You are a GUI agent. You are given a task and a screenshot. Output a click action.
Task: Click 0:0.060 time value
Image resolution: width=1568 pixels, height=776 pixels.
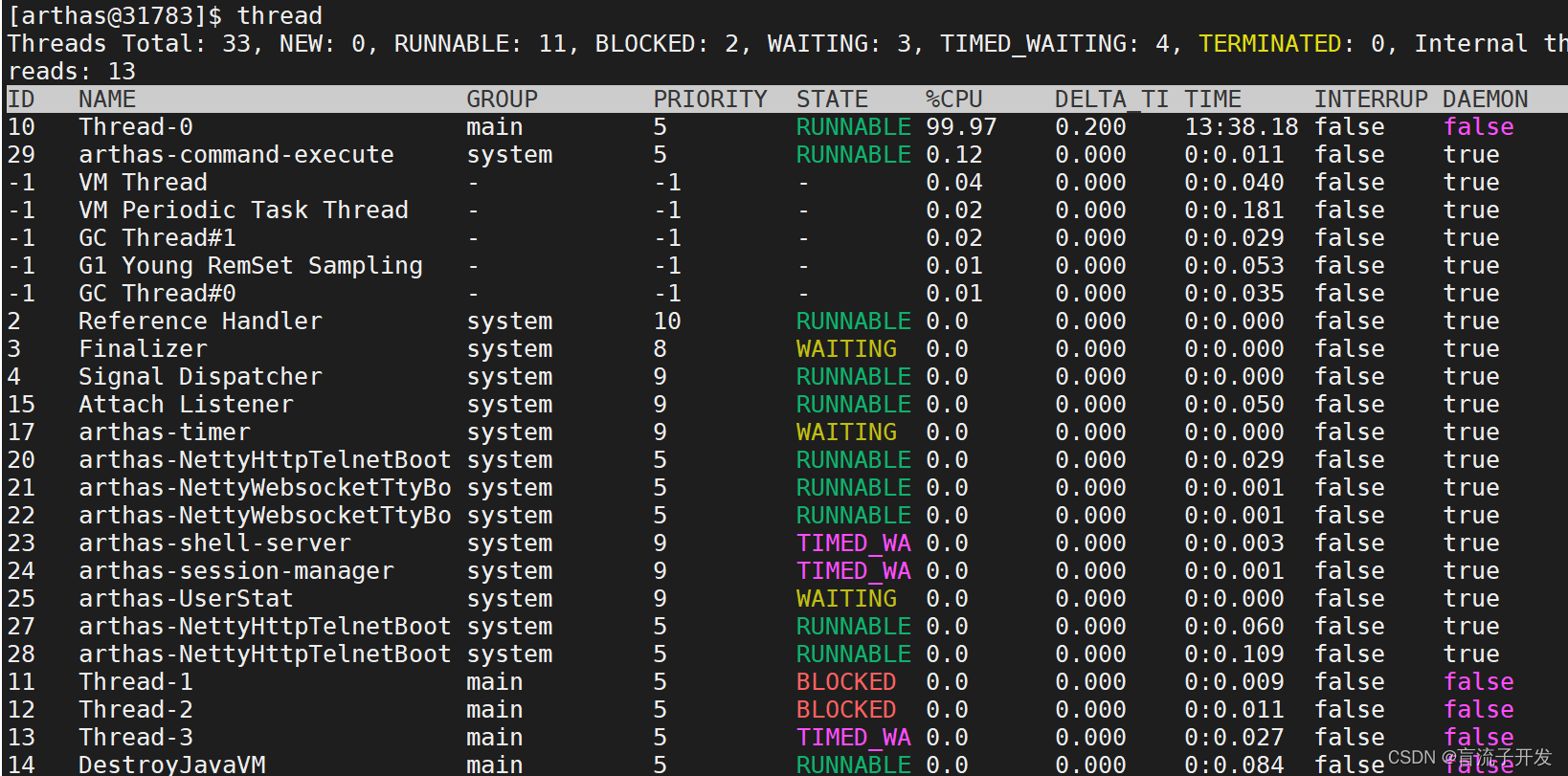click(x=1234, y=627)
